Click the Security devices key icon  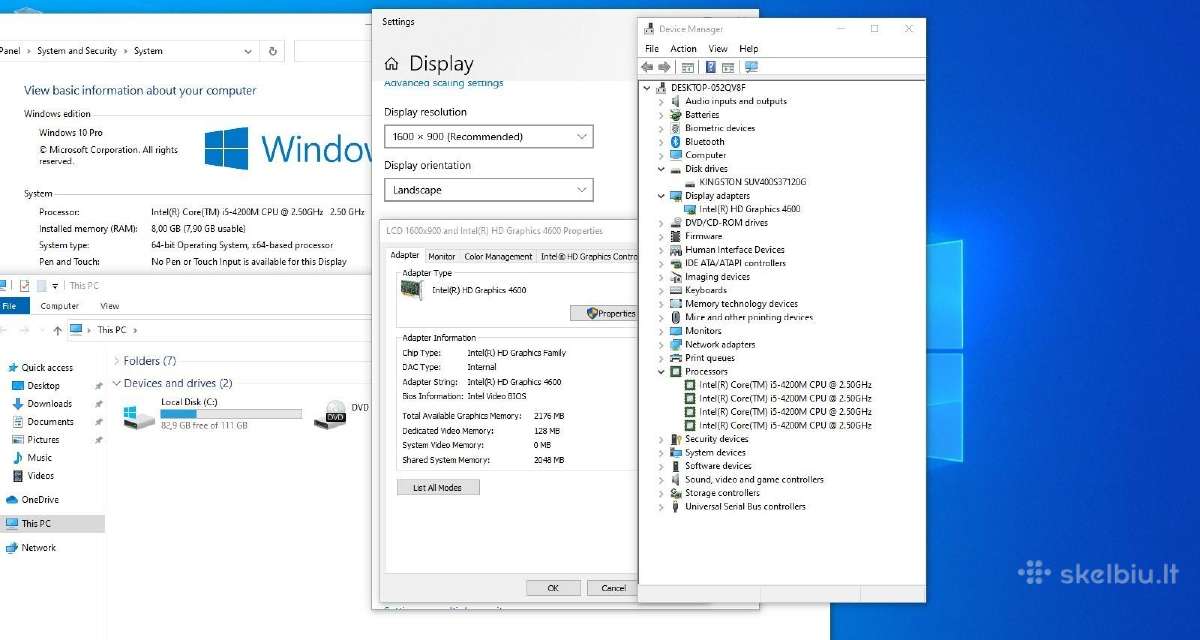[676, 439]
